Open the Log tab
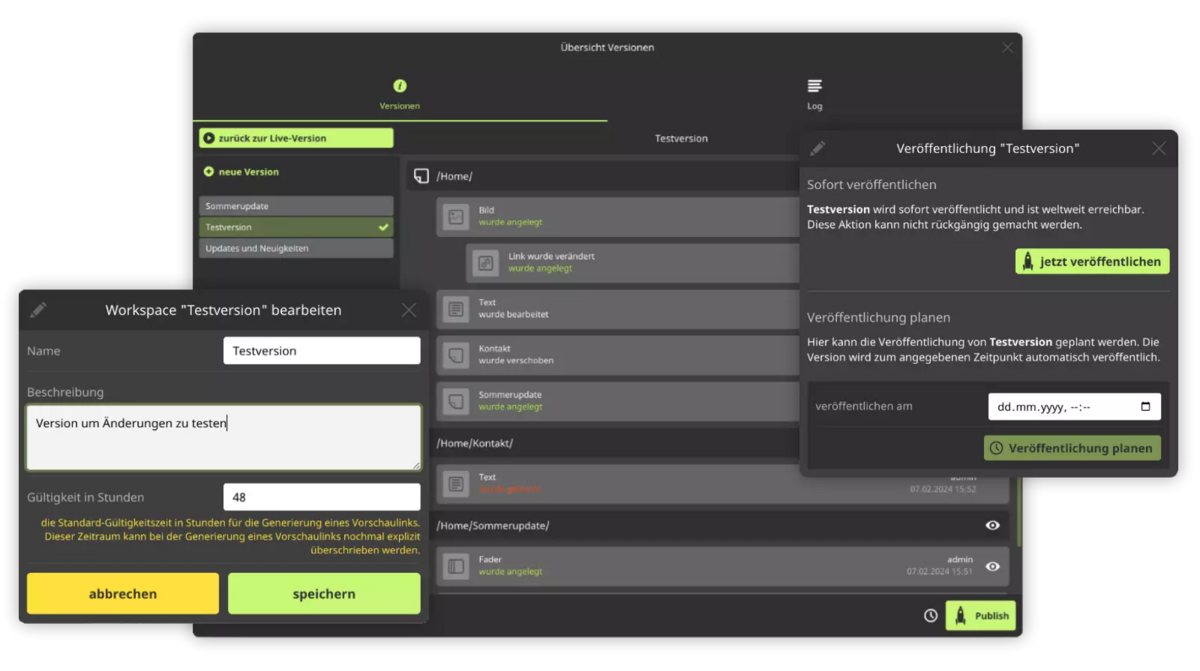This screenshot has height=671, width=1200. pos(815,95)
